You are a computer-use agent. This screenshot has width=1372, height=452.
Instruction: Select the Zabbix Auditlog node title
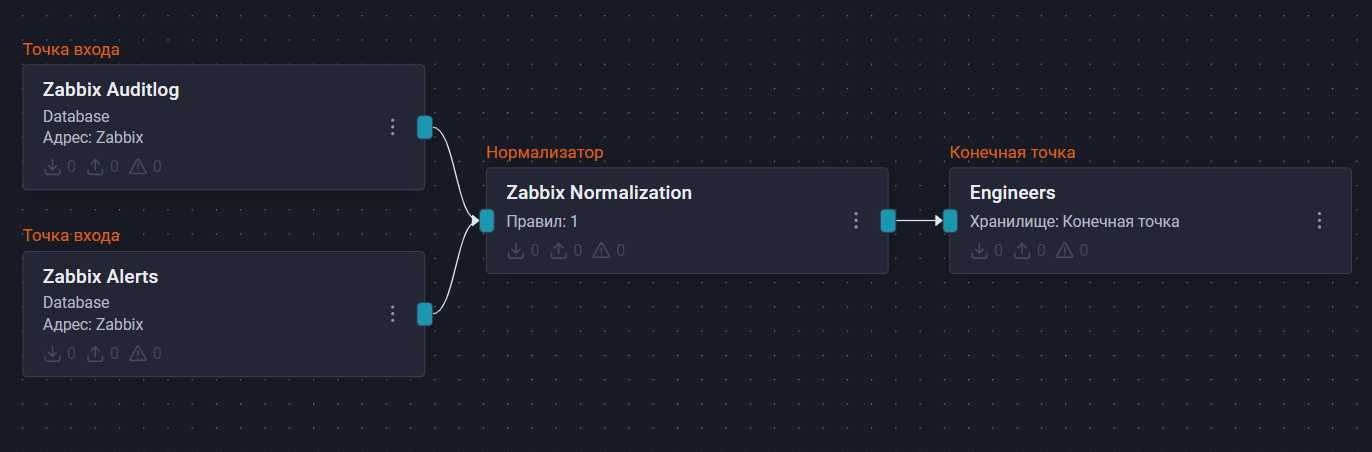111,90
